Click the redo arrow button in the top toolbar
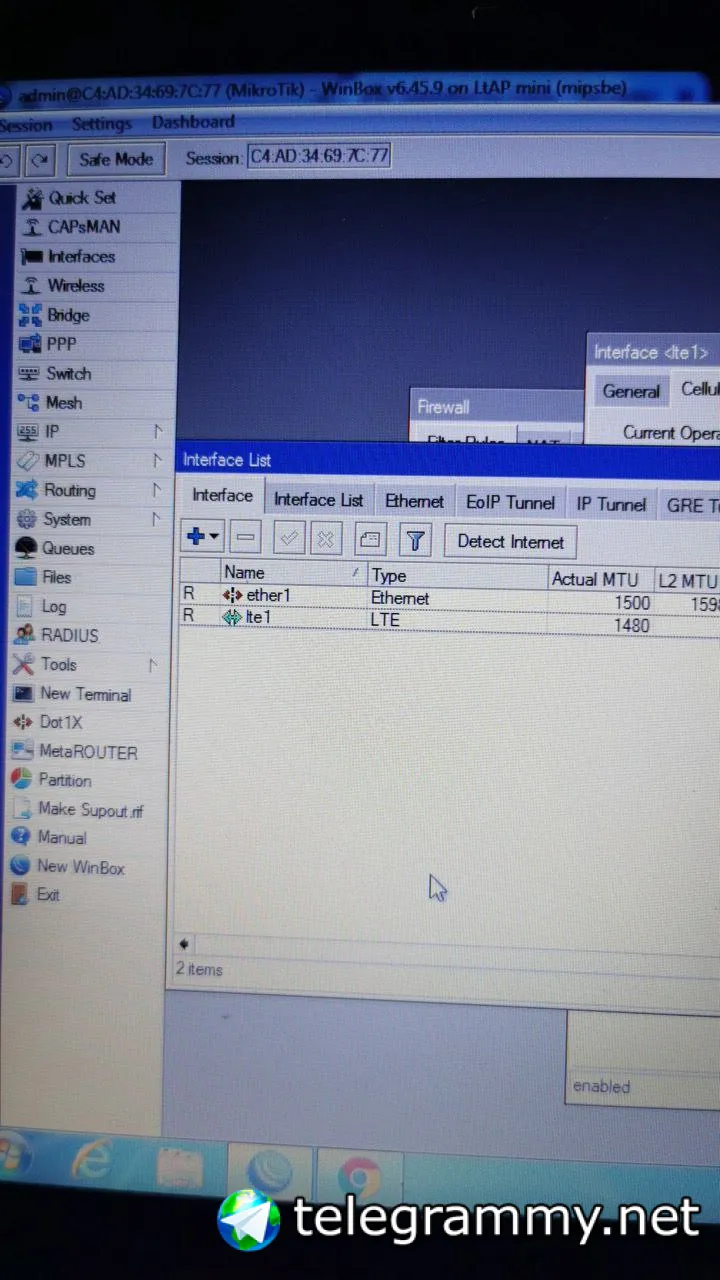 coord(41,159)
